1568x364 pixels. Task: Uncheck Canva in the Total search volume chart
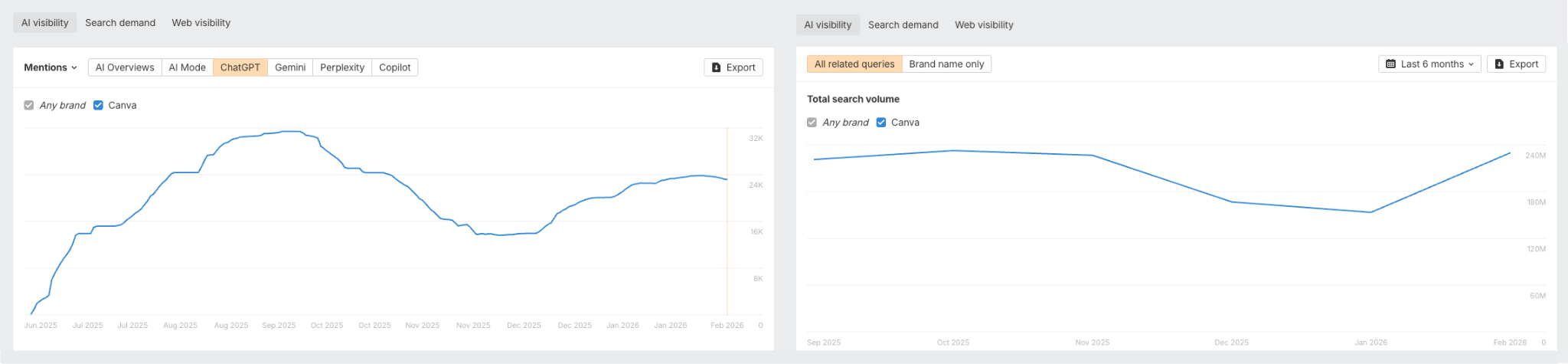[881, 123]
